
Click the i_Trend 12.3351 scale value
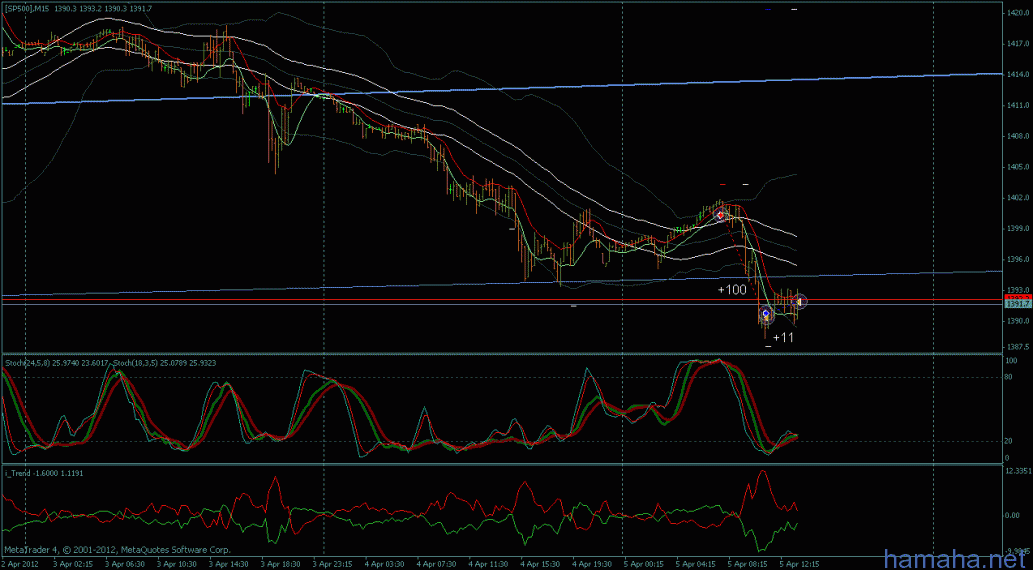[1018, 470]
